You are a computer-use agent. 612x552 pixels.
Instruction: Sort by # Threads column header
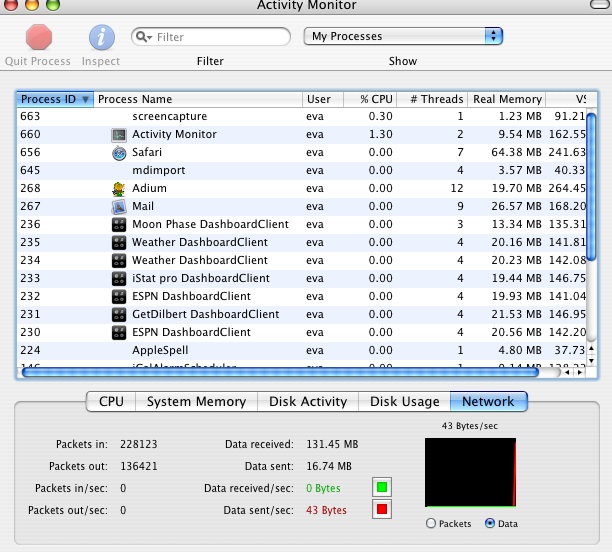click(432, 99)
